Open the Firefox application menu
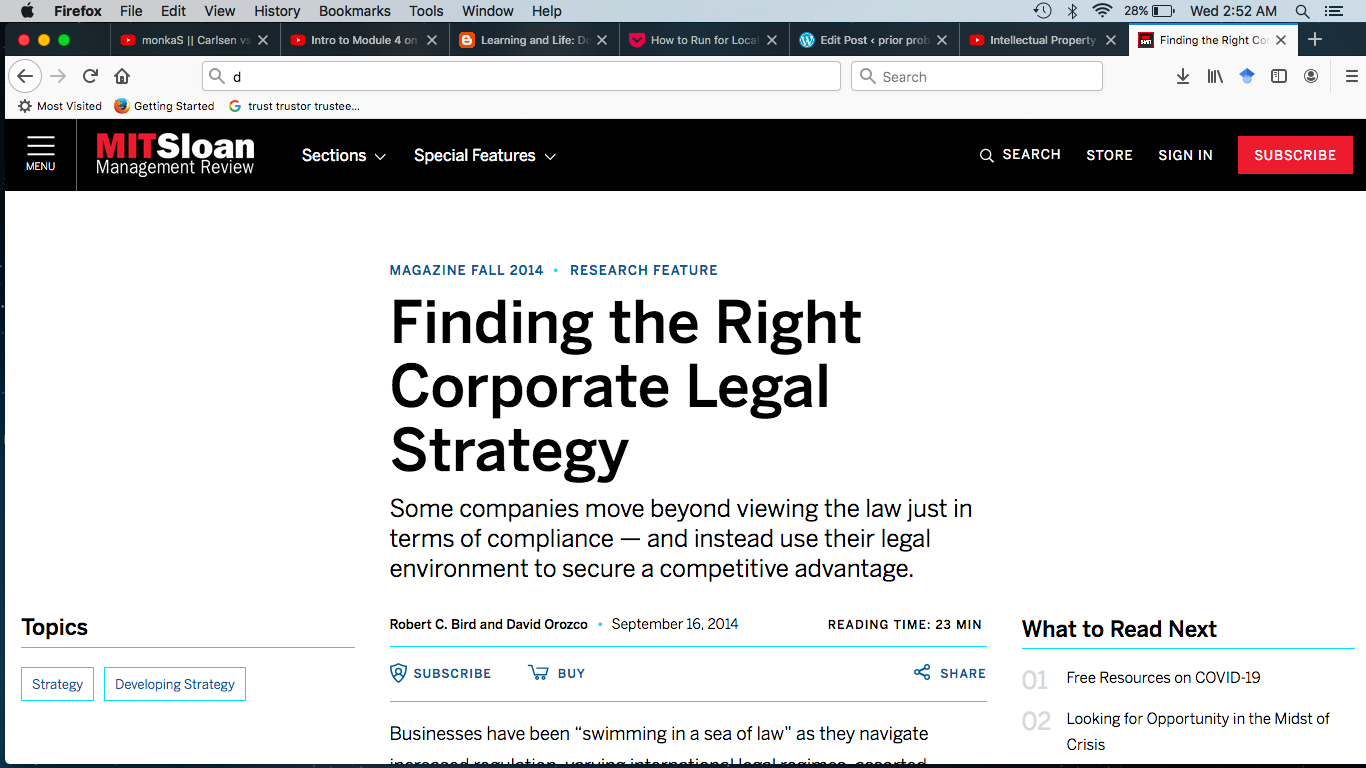1366x768 pixels. pos(1351,77)
